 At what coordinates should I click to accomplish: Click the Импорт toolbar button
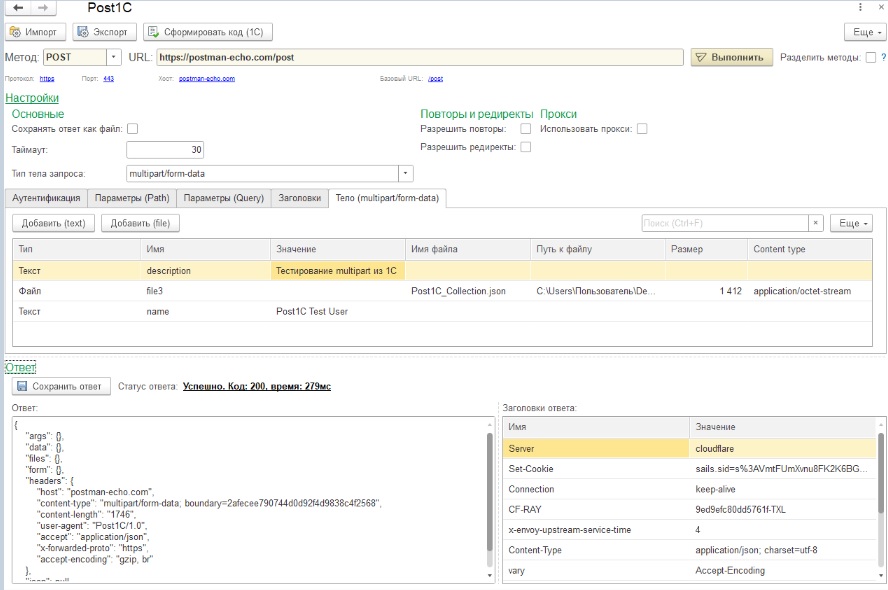coord(36,32)
